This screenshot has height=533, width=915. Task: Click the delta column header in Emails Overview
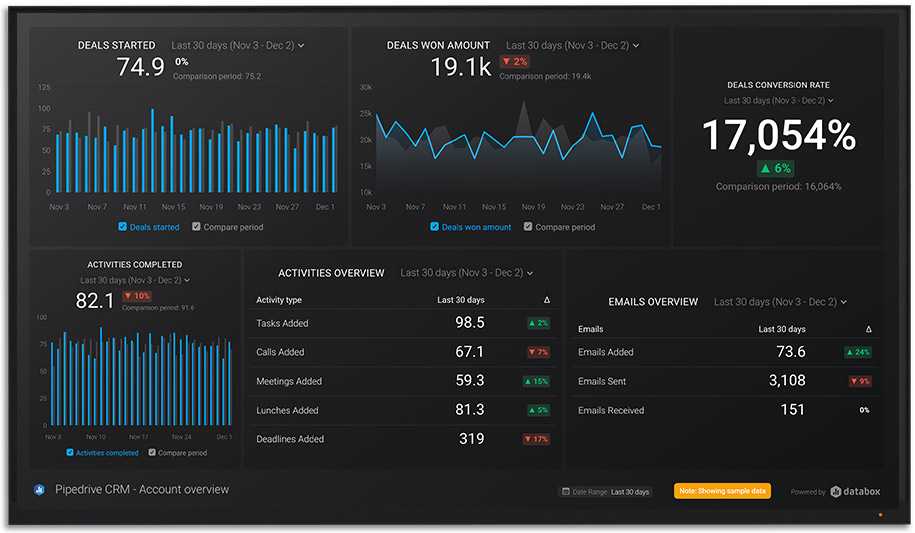click(868, 329)
